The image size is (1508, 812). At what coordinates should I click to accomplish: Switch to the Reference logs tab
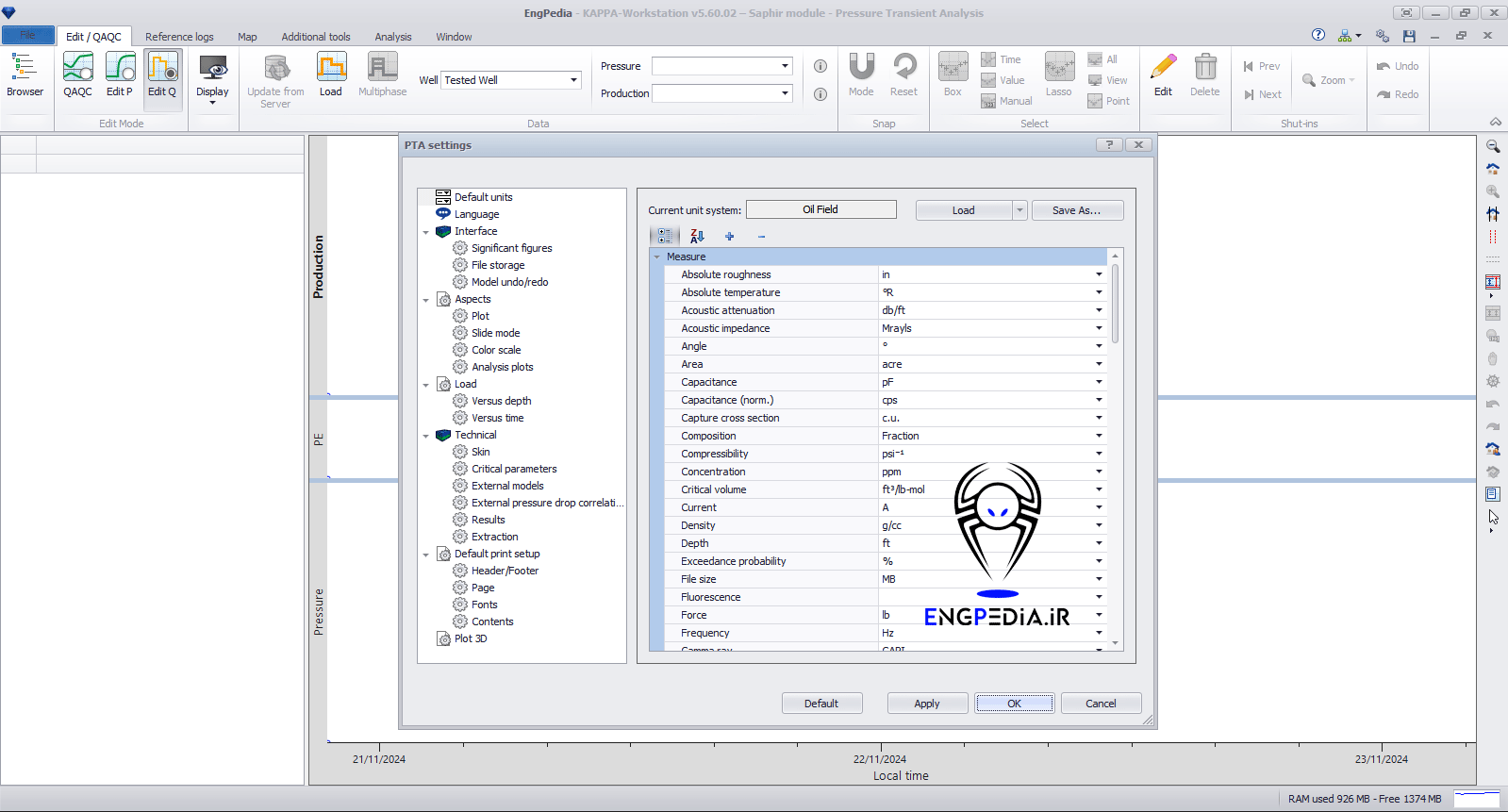(x=179, y=37)
